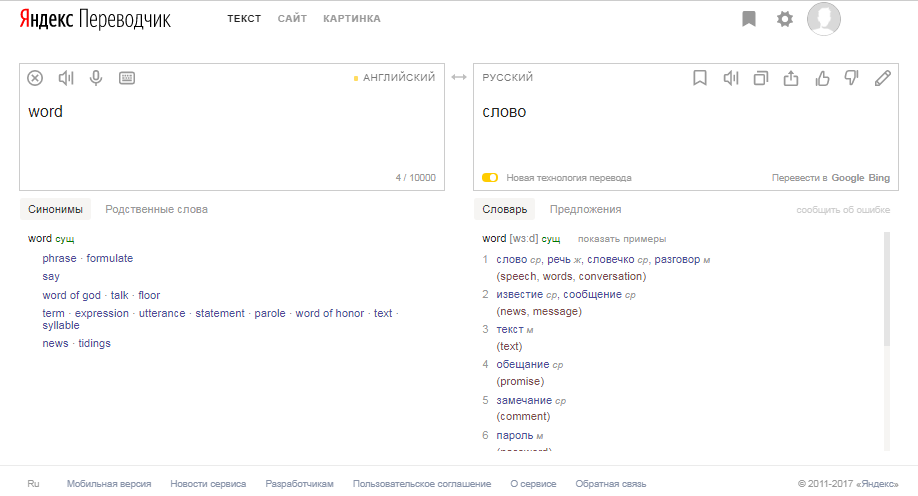Click the dictionary panel scrollbar

coord(886,290)
